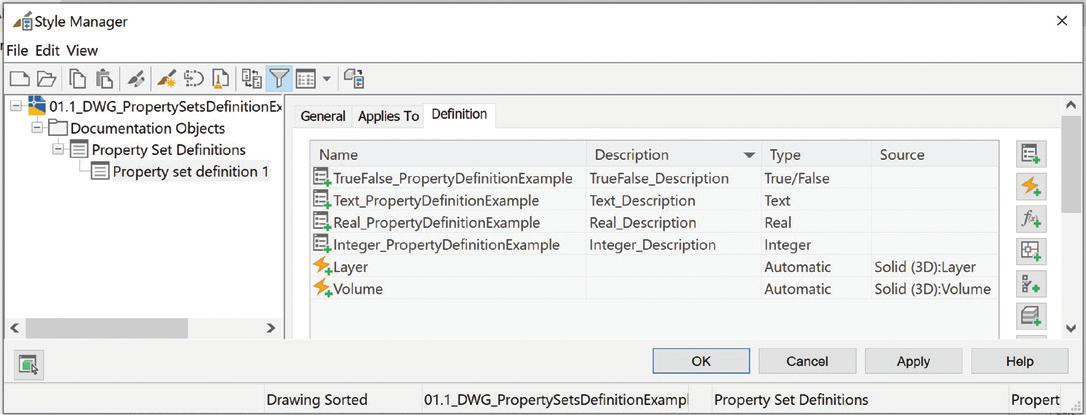Click the Paste style toolbar icon

[x=104, y=79]
